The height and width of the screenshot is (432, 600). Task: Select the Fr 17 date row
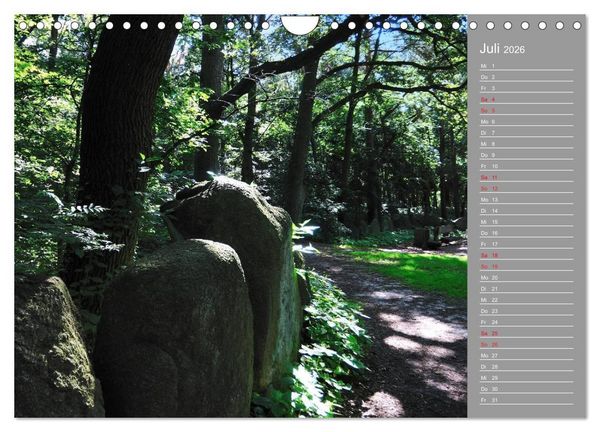527,244
